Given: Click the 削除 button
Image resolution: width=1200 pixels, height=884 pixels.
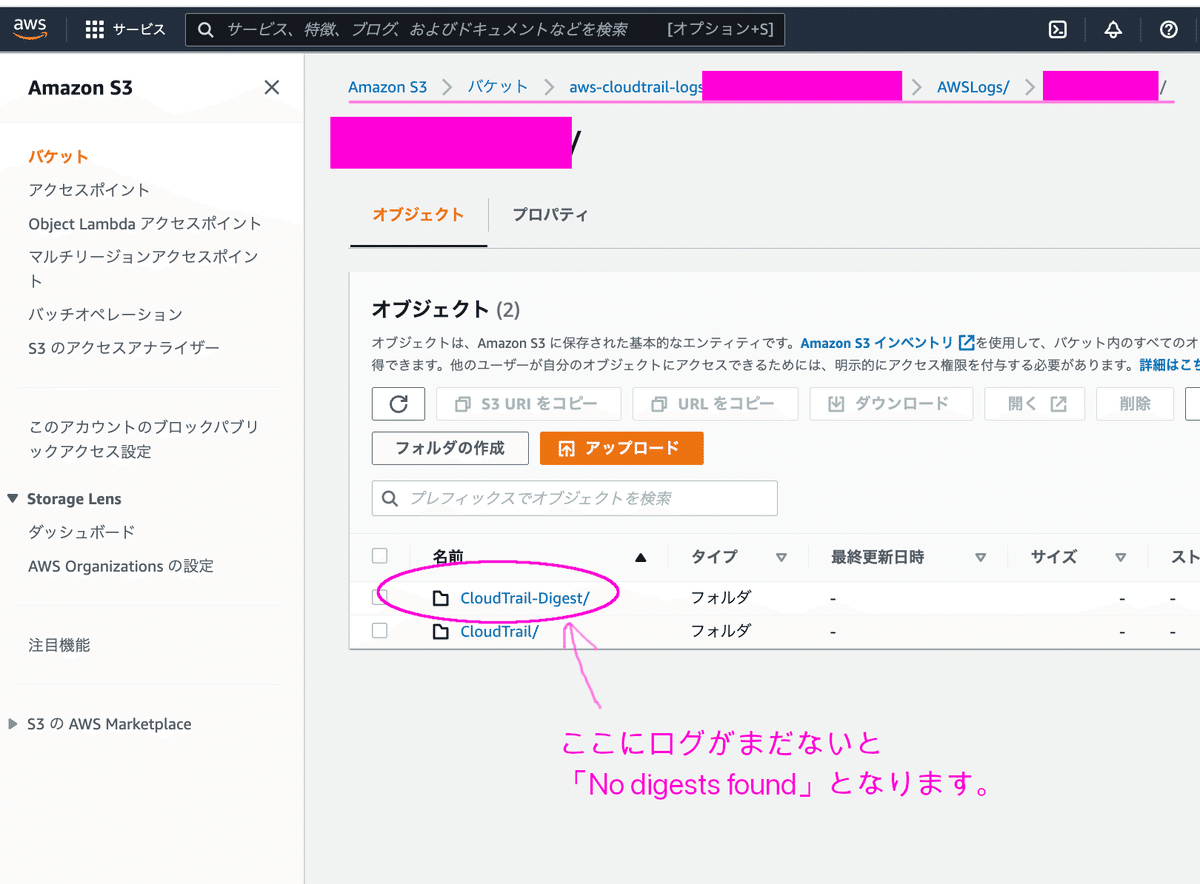Looking at the screenshot, I should pos(1135,404).
